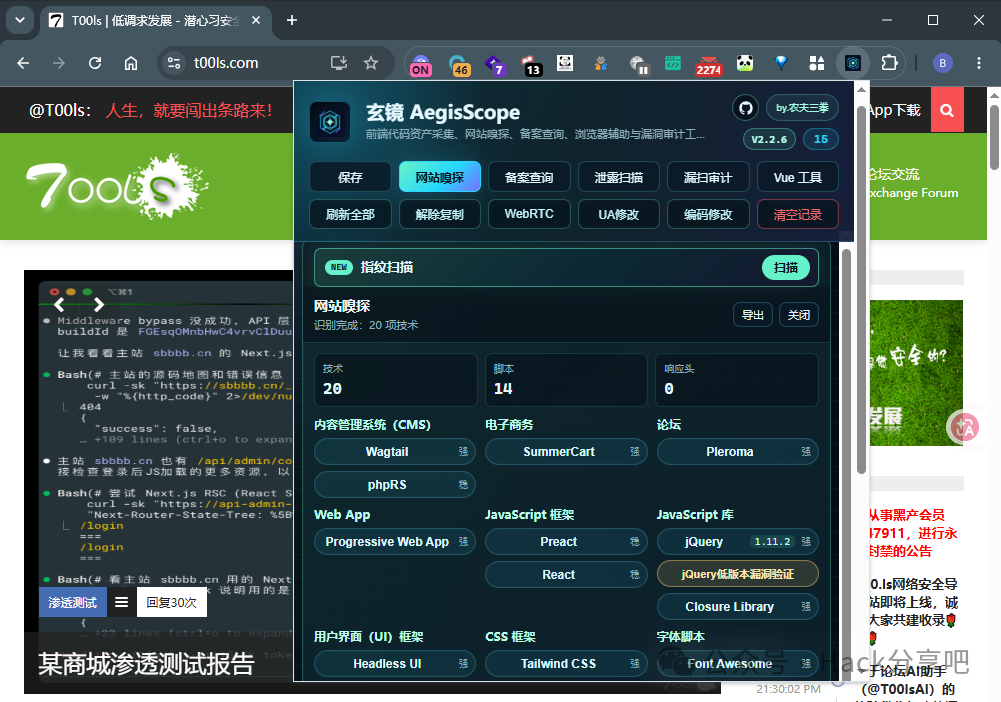Bookmark this page with the star icon
This screenshot has height=702, width=1001.
(x=371, y=63)
